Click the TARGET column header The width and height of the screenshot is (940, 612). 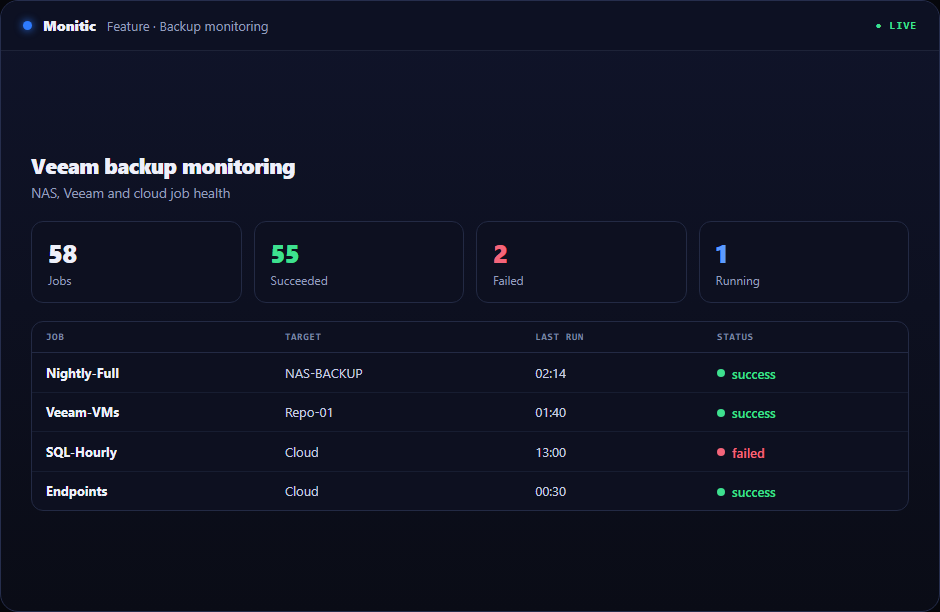pyautogui.click(x=303, y=337)
